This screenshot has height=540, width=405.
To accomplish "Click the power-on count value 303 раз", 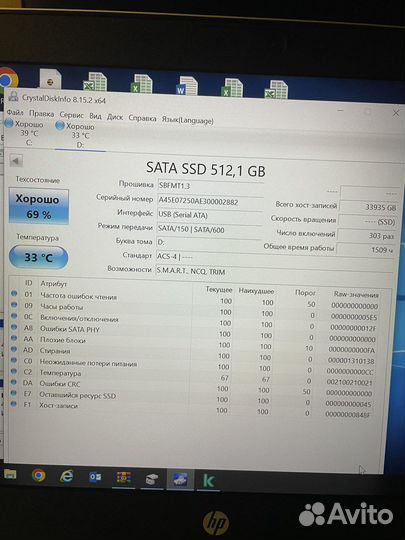I will tap(366, 236).
